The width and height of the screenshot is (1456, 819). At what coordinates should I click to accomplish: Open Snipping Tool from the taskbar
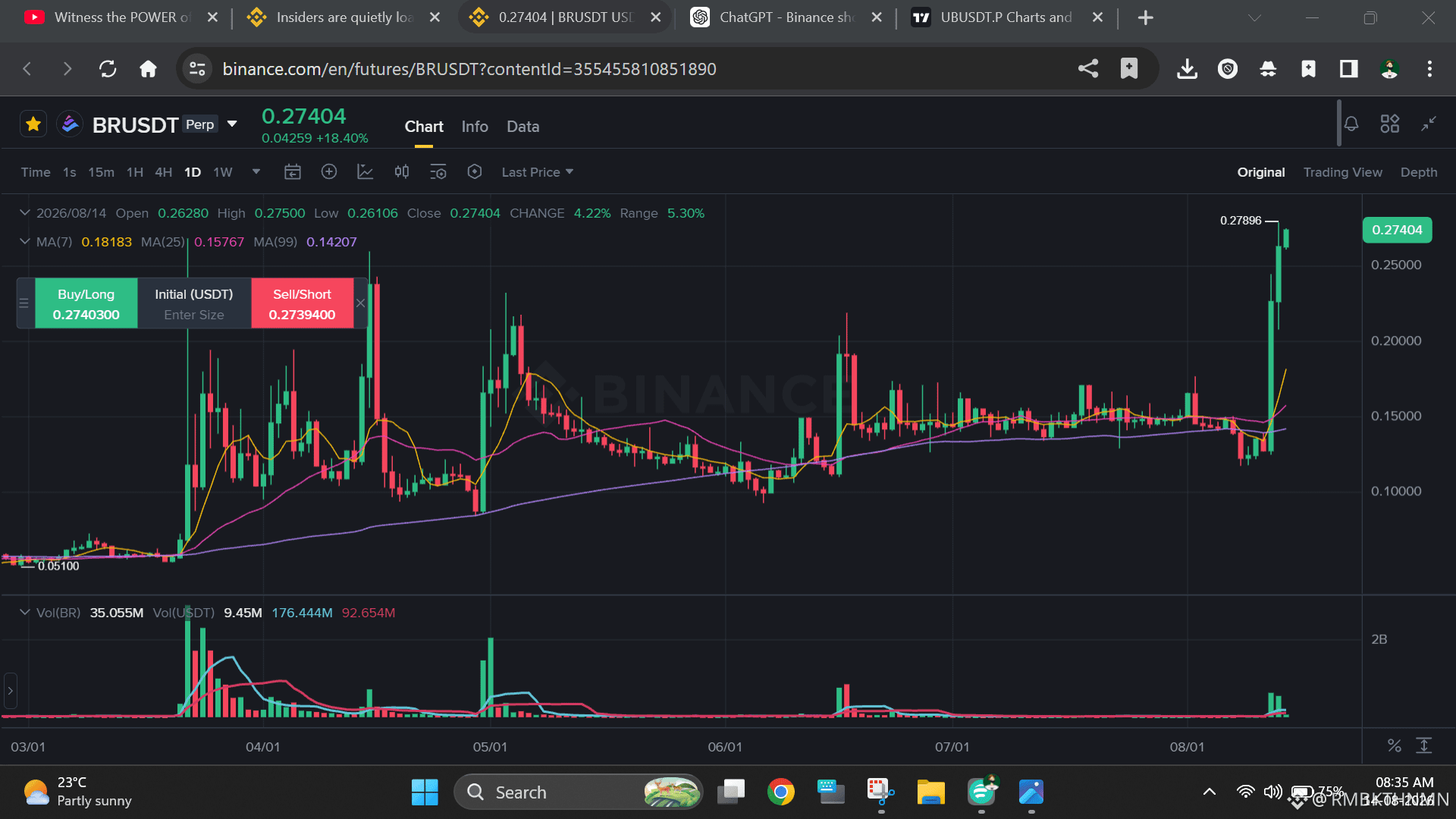point(880,792)
